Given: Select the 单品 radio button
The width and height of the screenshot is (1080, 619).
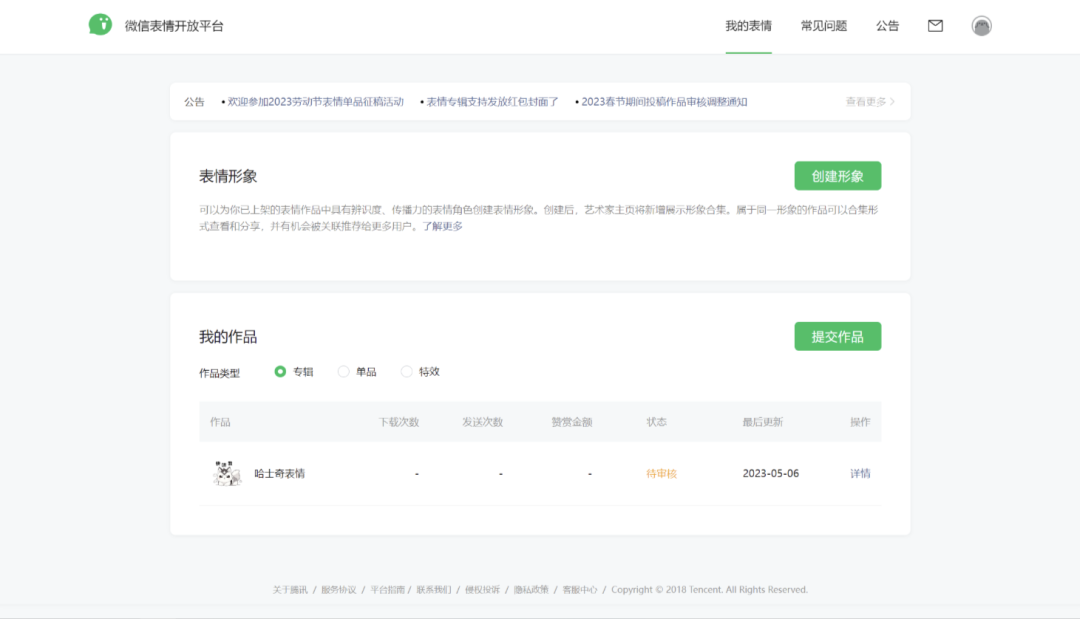Looking at the screenshot, I should [343, 372].
